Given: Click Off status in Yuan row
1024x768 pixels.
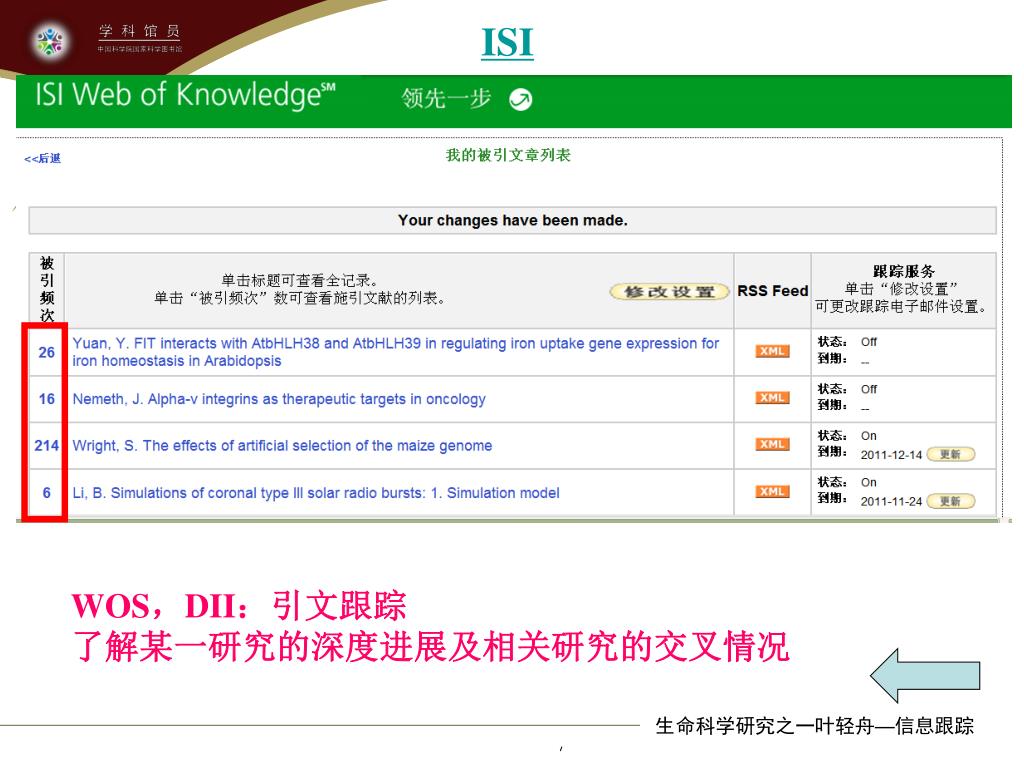Looking at the screenshot, I should pyautogui.click(x=869, y=342).
